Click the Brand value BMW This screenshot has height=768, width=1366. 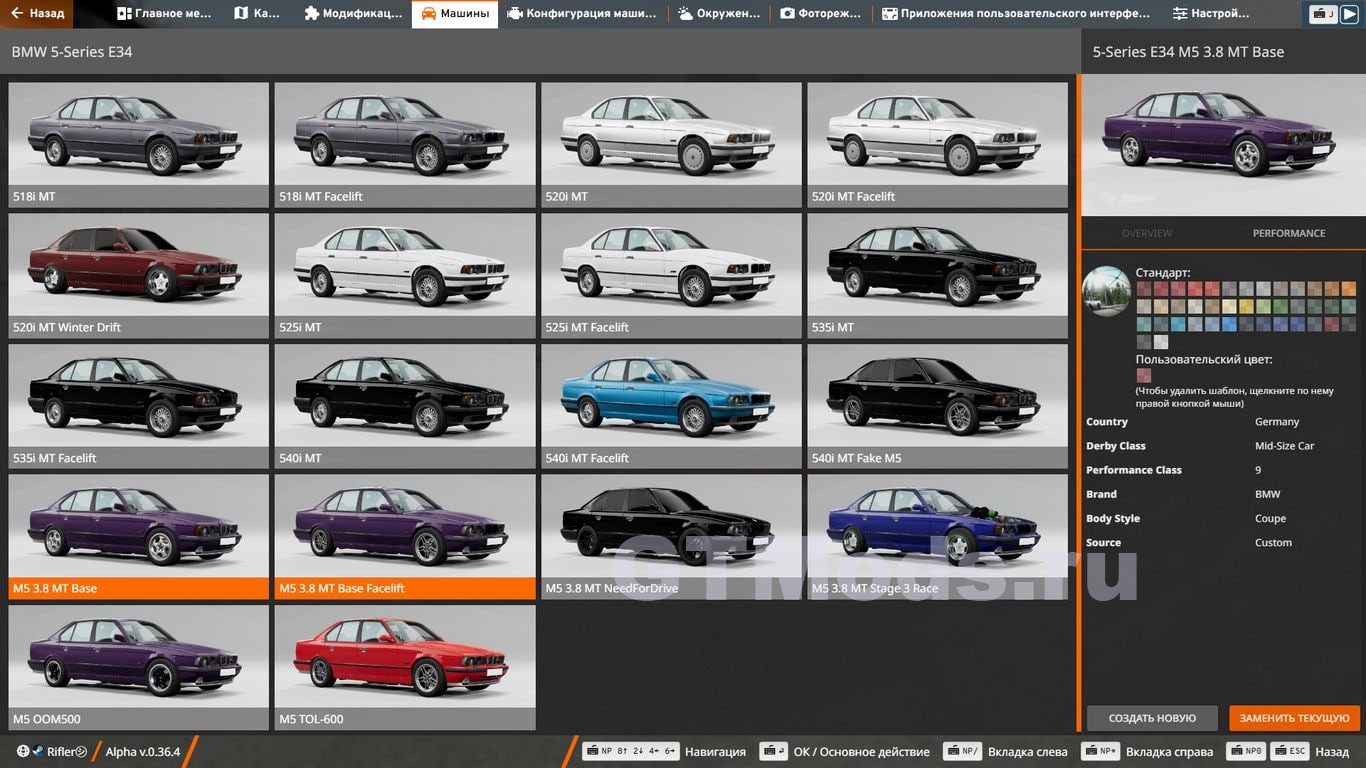click(1267, 494)
